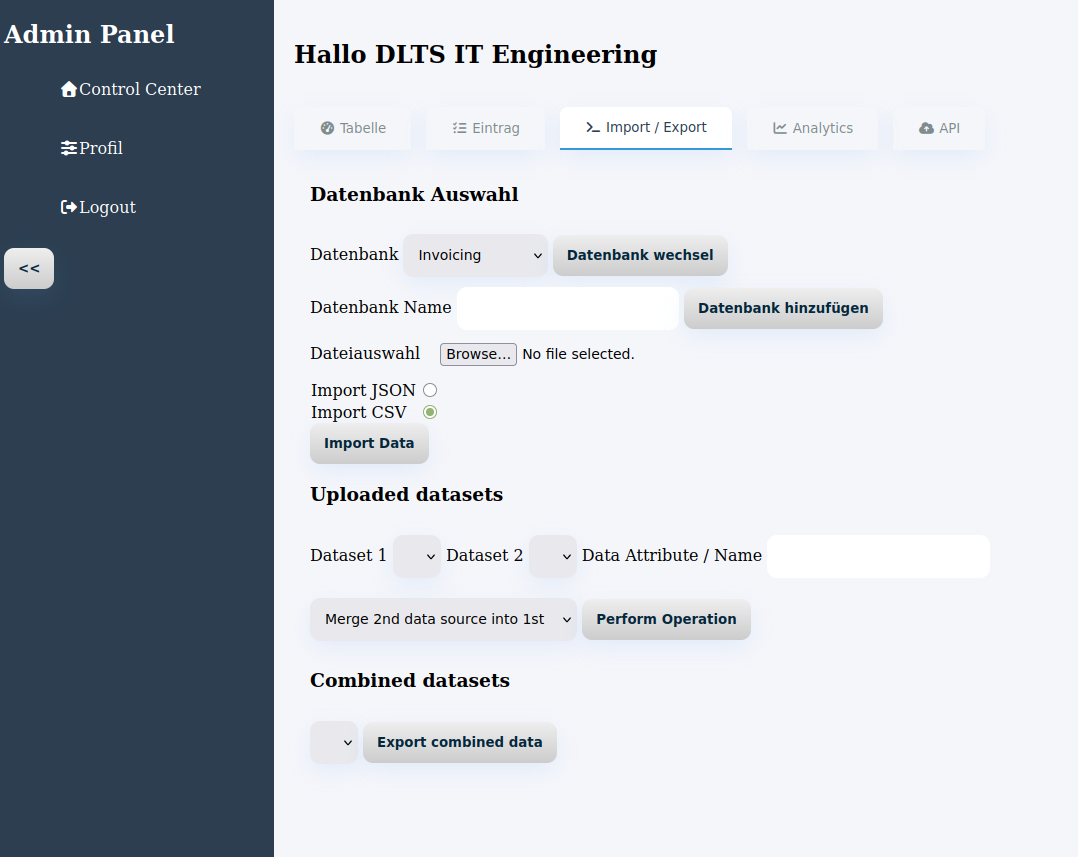Switch to the Tabelle tab
1078x857 pixels.
tap(353, 128)
